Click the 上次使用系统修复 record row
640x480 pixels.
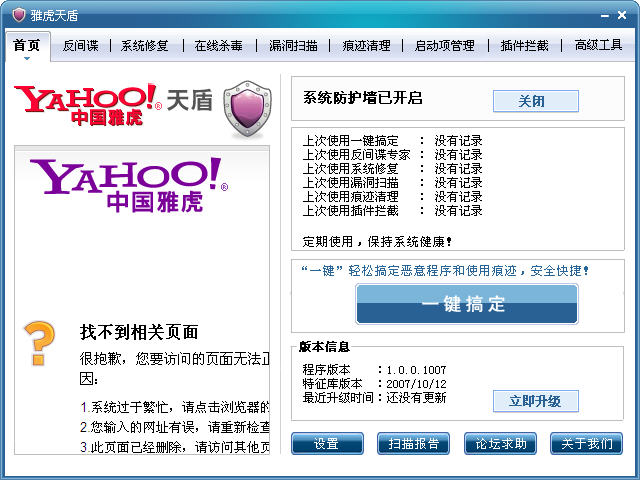tap(392, 169)
